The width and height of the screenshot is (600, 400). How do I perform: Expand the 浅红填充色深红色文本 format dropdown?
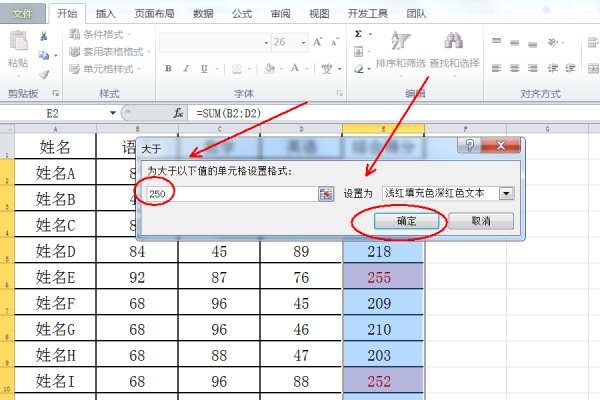(506, 193)
